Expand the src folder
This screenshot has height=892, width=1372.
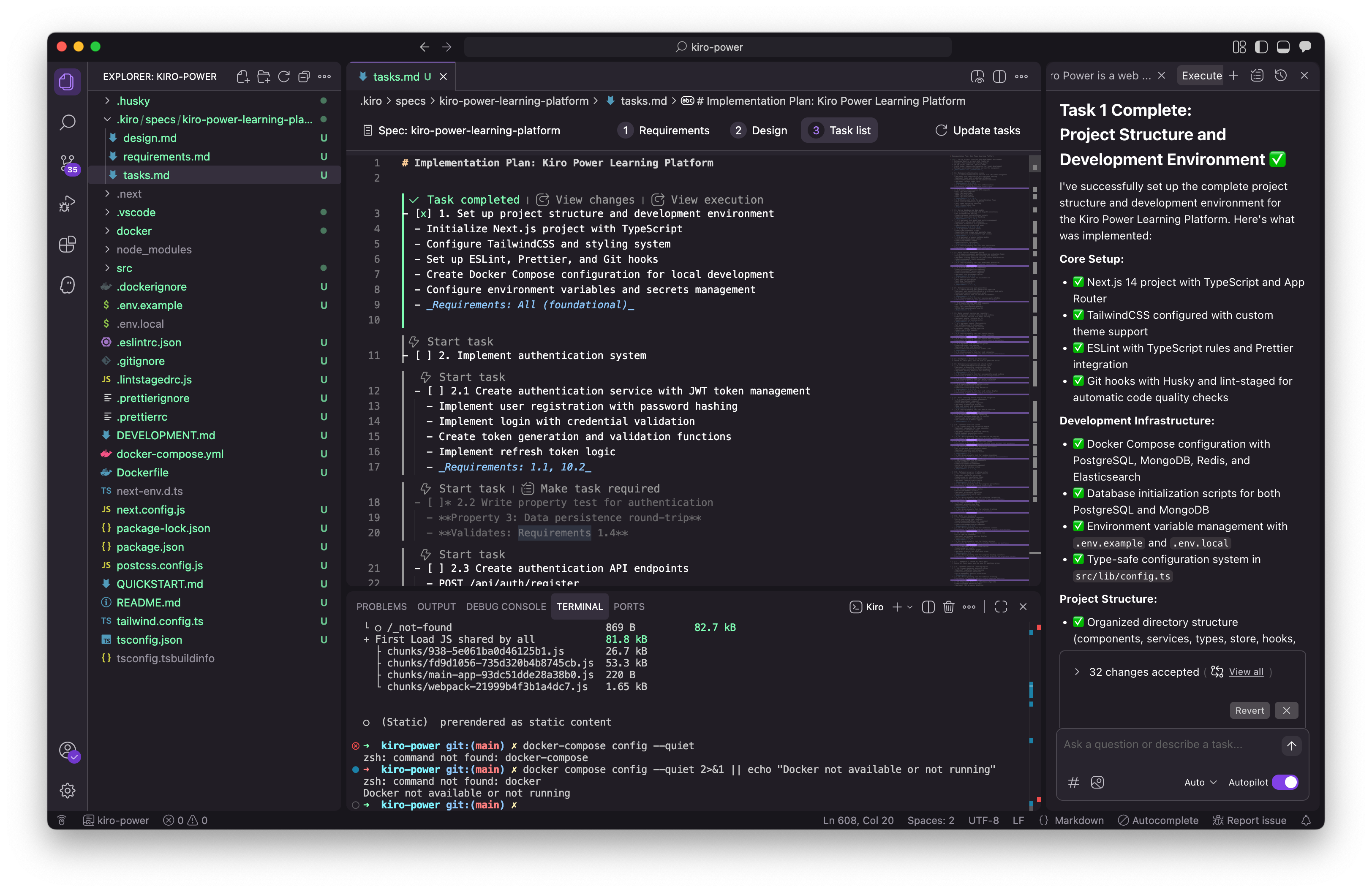[124, 268]
